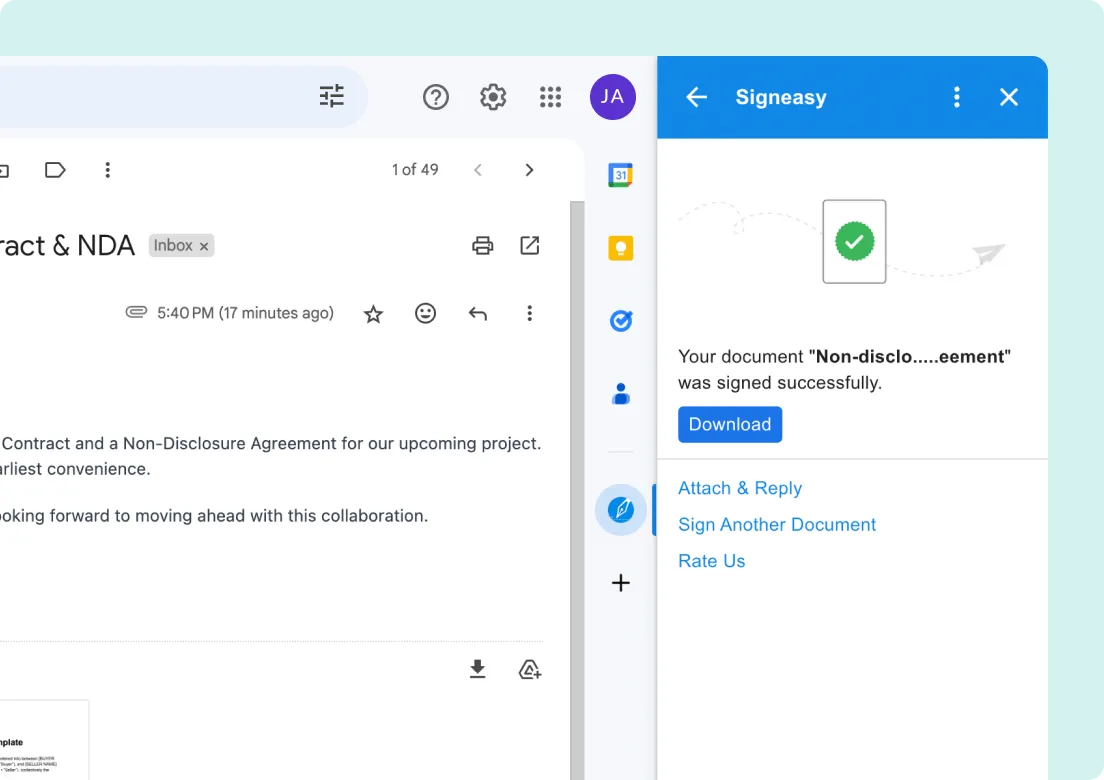Go back in the Signeasy panel

(x=696, y=97)
